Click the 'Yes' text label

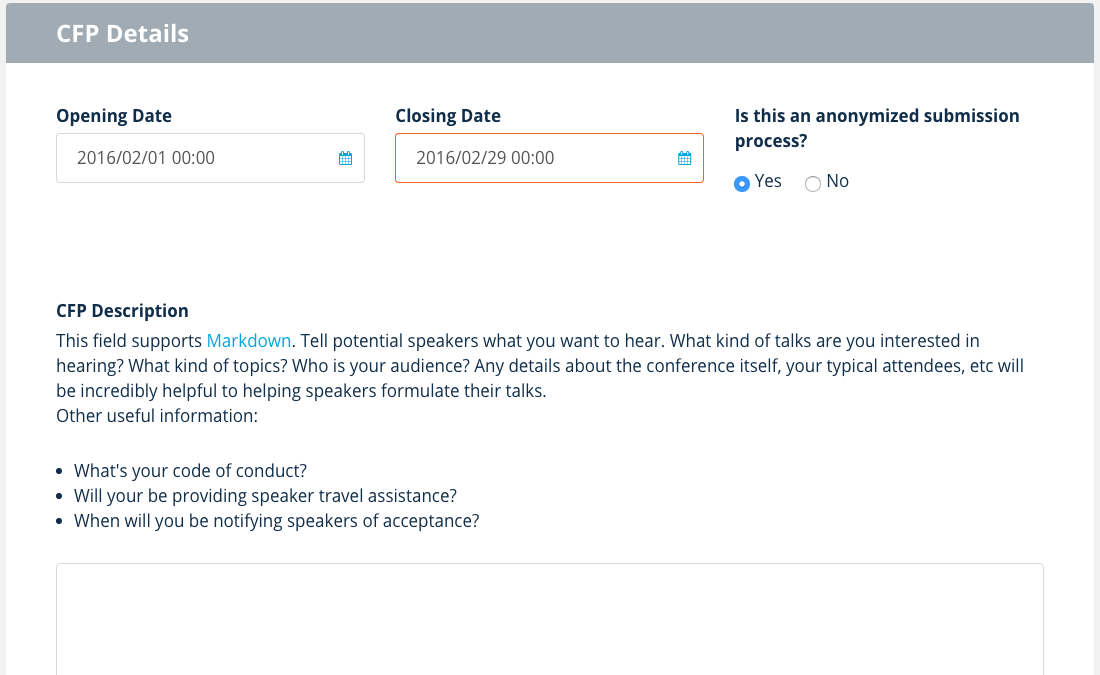pos(768,181)
